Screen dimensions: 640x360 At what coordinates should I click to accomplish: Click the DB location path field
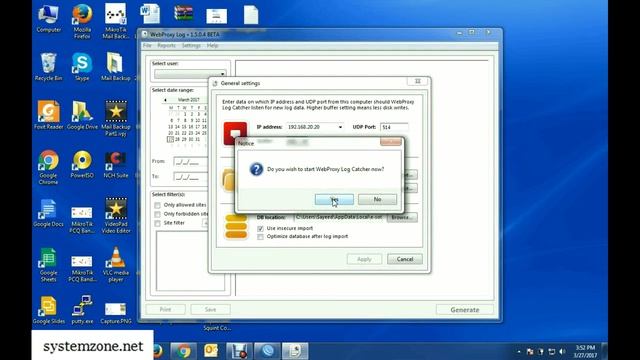[x=339, y=217]
